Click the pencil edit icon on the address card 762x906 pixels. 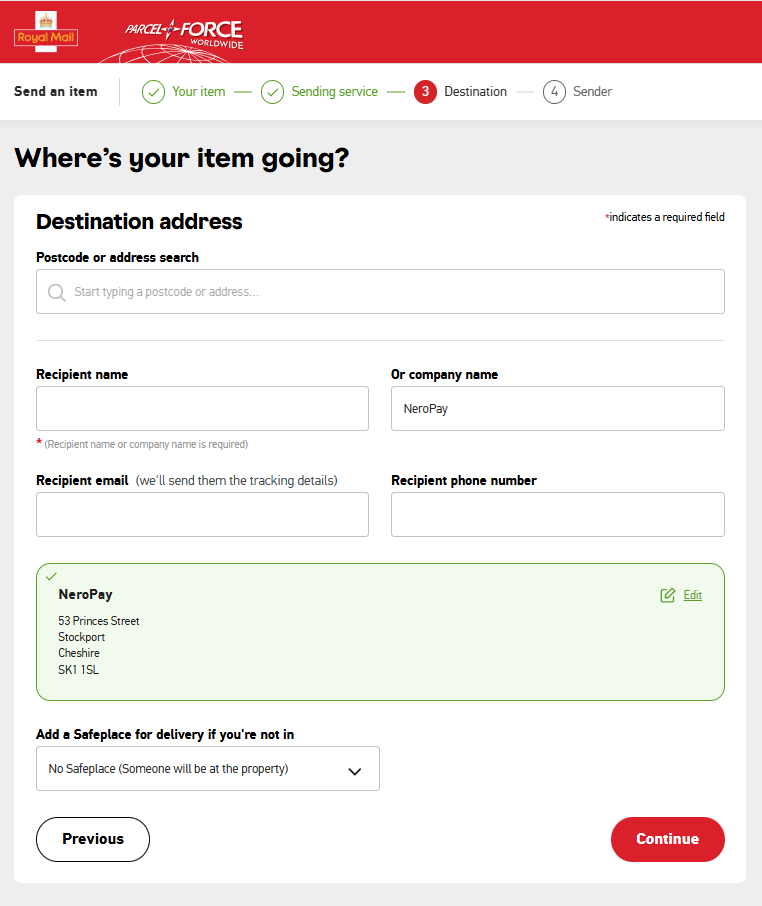click(x=667, y=595)
